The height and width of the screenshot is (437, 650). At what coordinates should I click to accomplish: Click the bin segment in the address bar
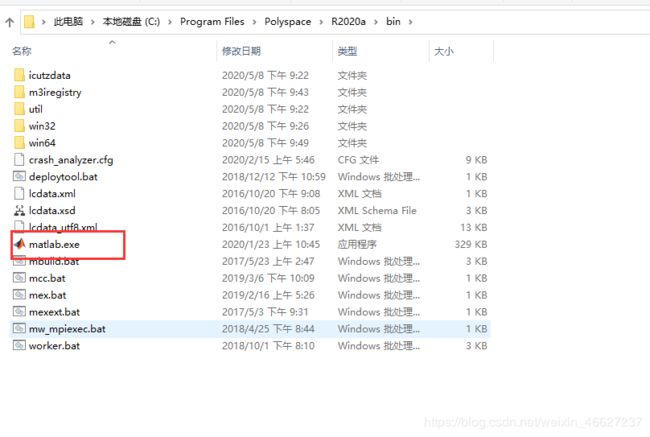pyautogui.click(x=393, y=22)
